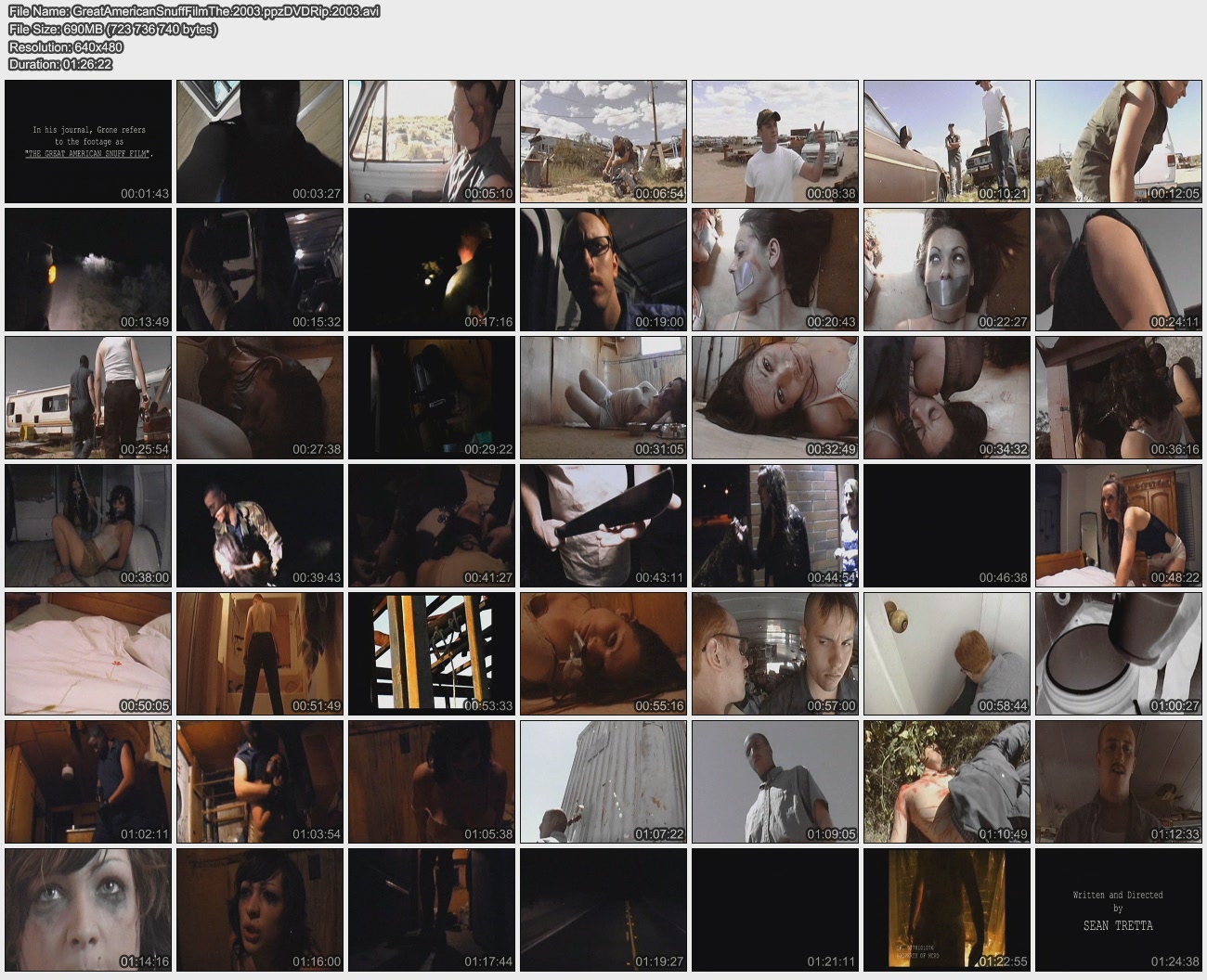1207x980 pixels.
Task: Click the frame at 00:38:00
Action: [88, 526]
